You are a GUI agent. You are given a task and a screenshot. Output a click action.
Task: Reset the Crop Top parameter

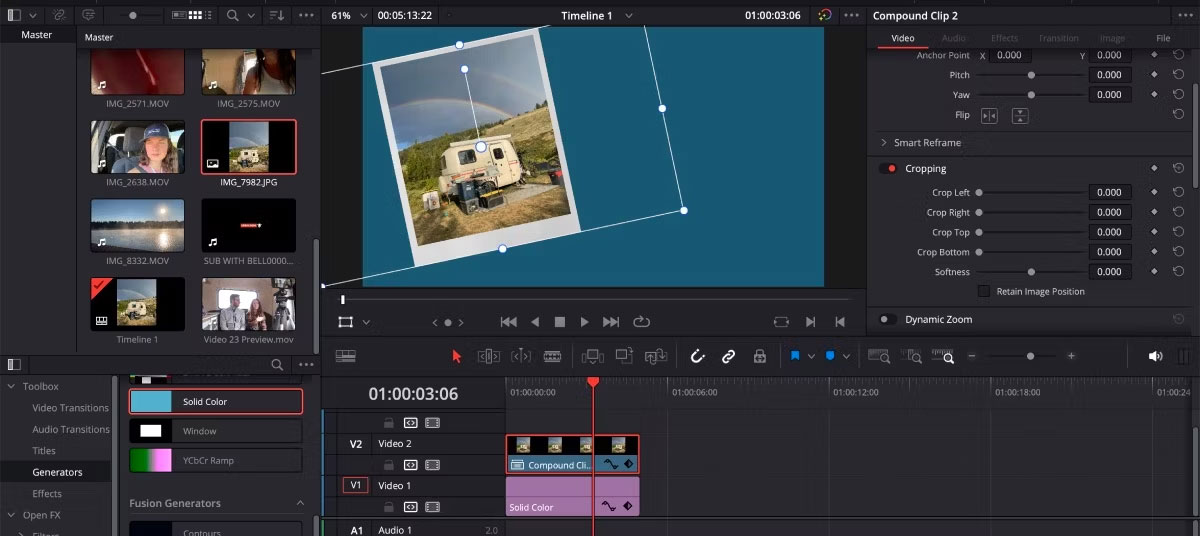pos(1179,232)
